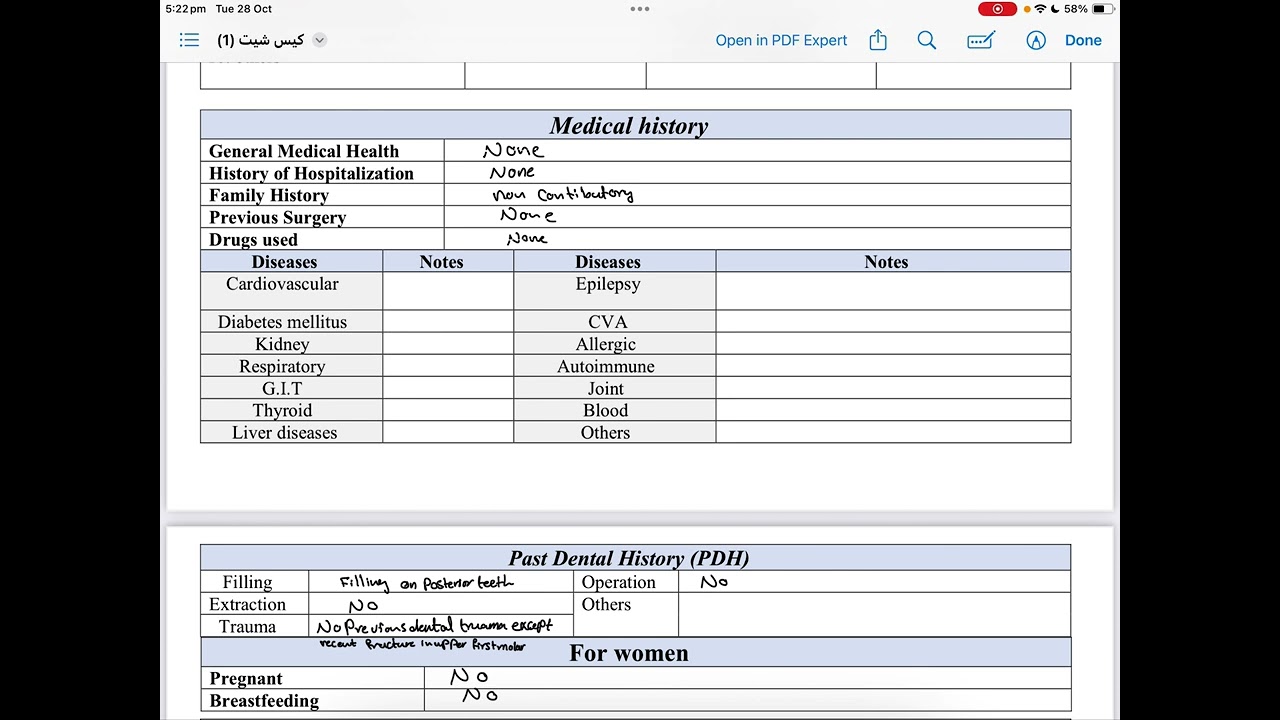Tap the red screen recording indicator
The image size is (1280, 720).
[997, 9]
